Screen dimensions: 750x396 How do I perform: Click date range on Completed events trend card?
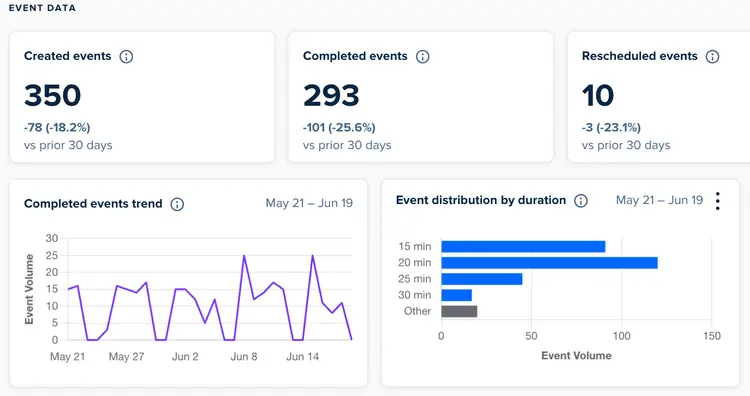tap(309, 203)
